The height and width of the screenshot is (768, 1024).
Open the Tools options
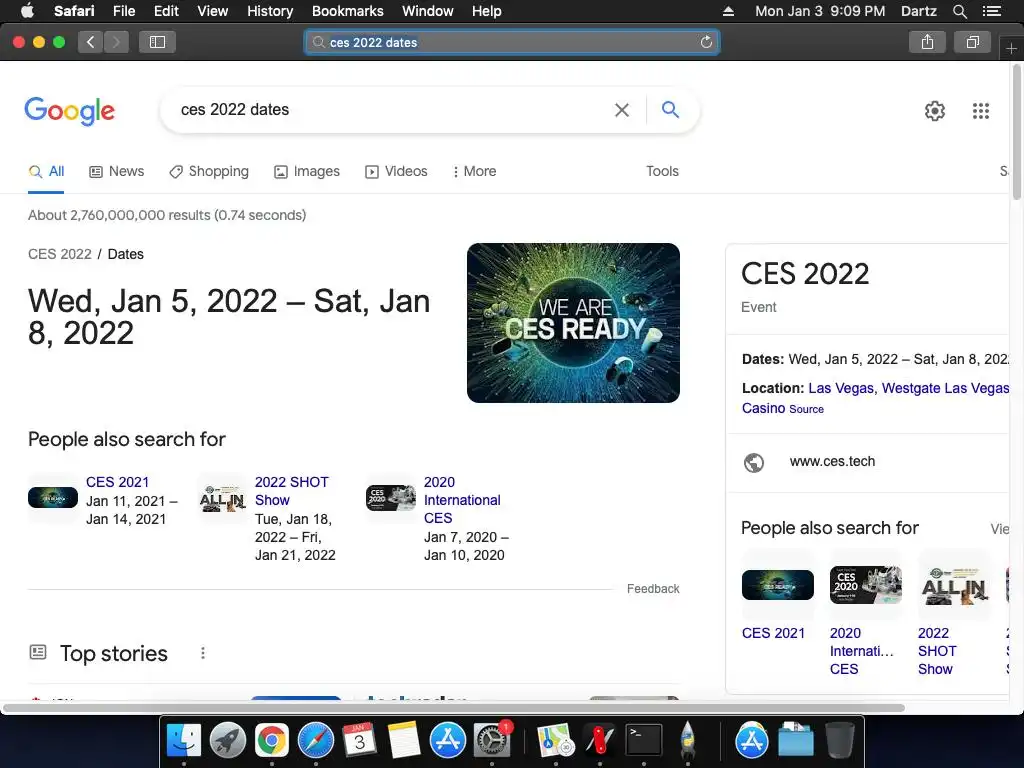point(662,171)
